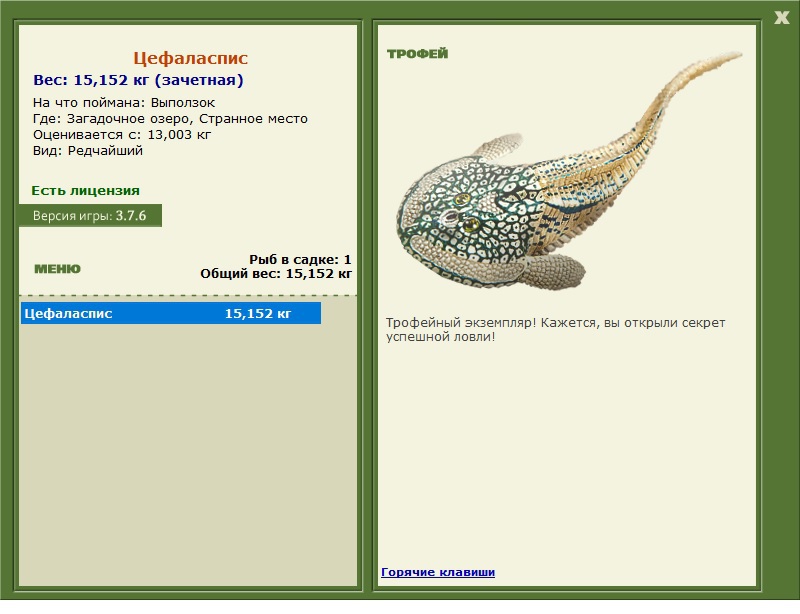Click the Версия игры: 3.7.6 badge
This screenshot has height=614, width=800.
coord(90,215)
